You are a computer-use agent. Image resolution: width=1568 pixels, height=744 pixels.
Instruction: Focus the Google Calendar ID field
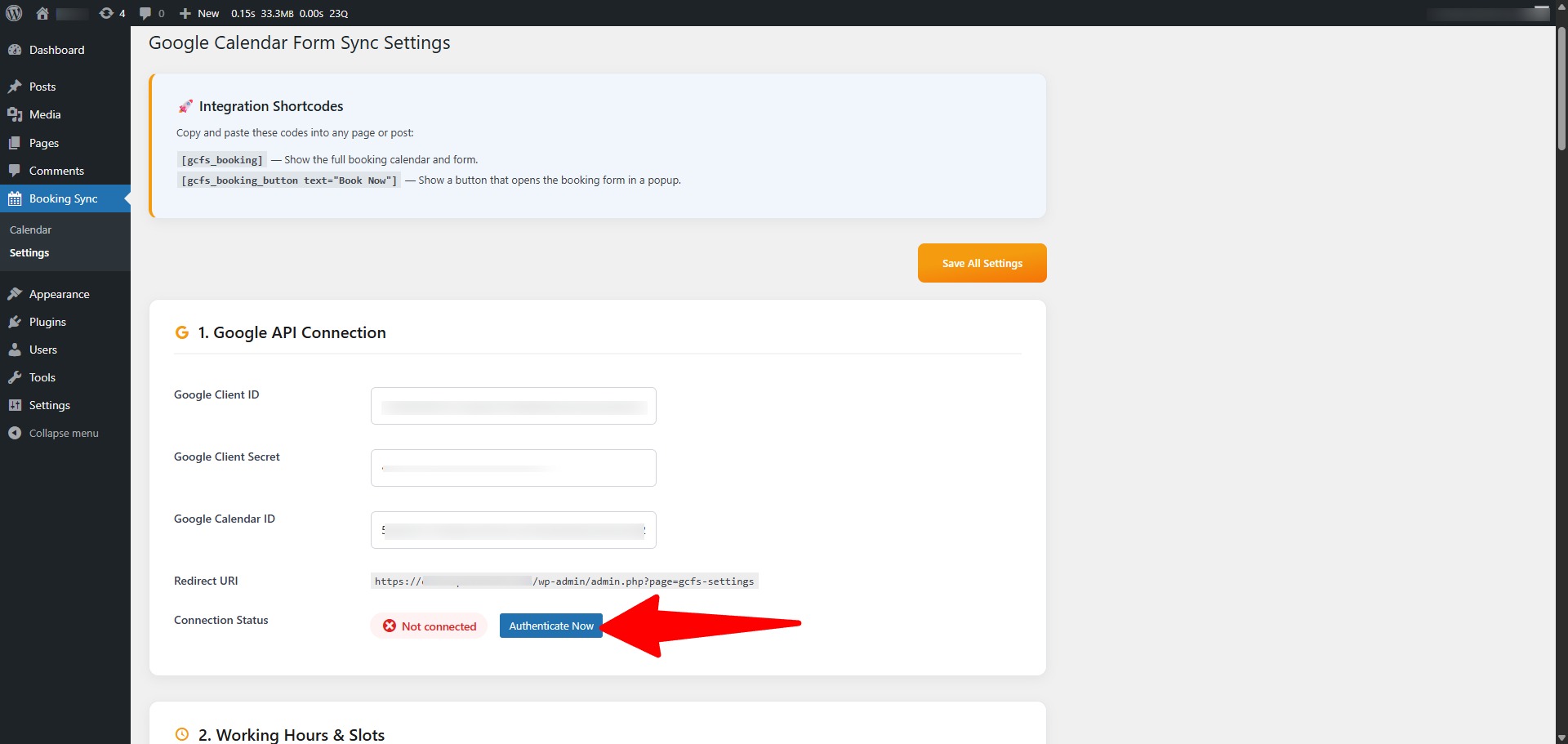click(514, 530)
